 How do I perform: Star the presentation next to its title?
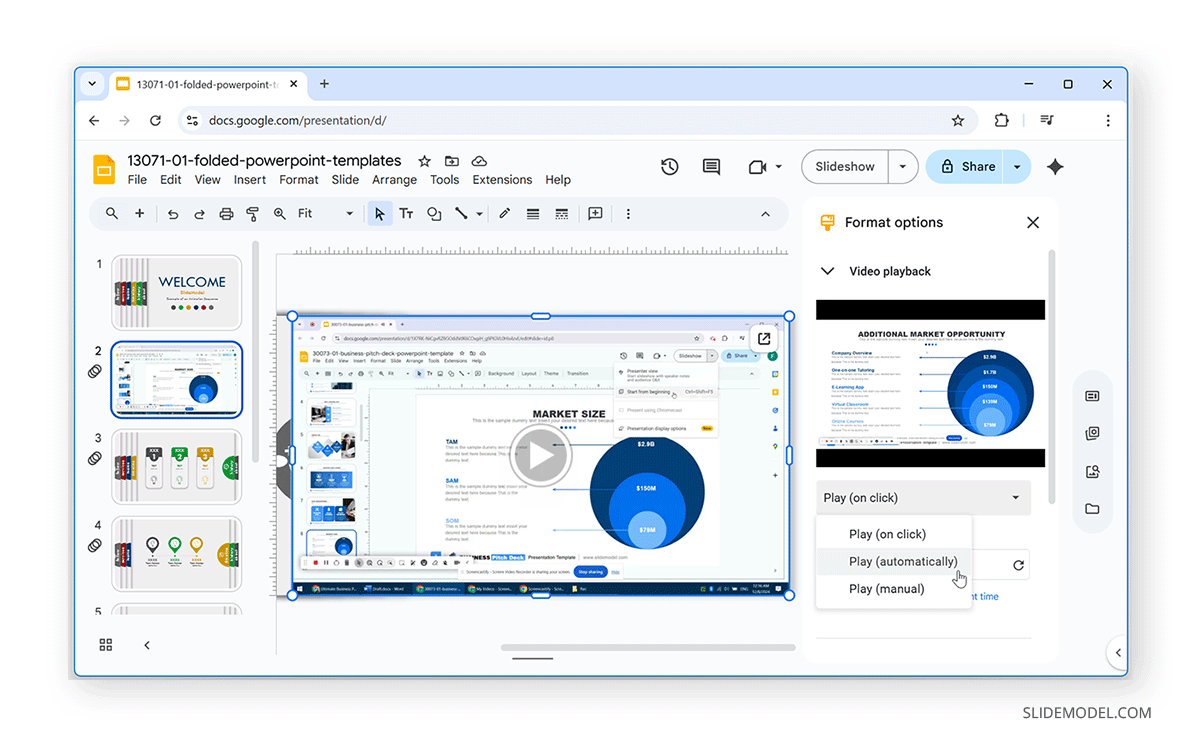coord(424,160)
